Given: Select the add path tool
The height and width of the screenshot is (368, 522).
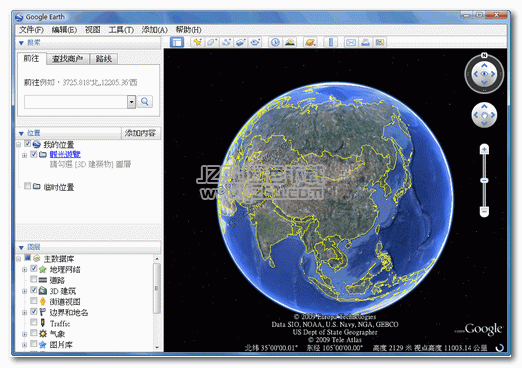Looking at the screenshot, I should pyautogui.click(x=226, y=42).
